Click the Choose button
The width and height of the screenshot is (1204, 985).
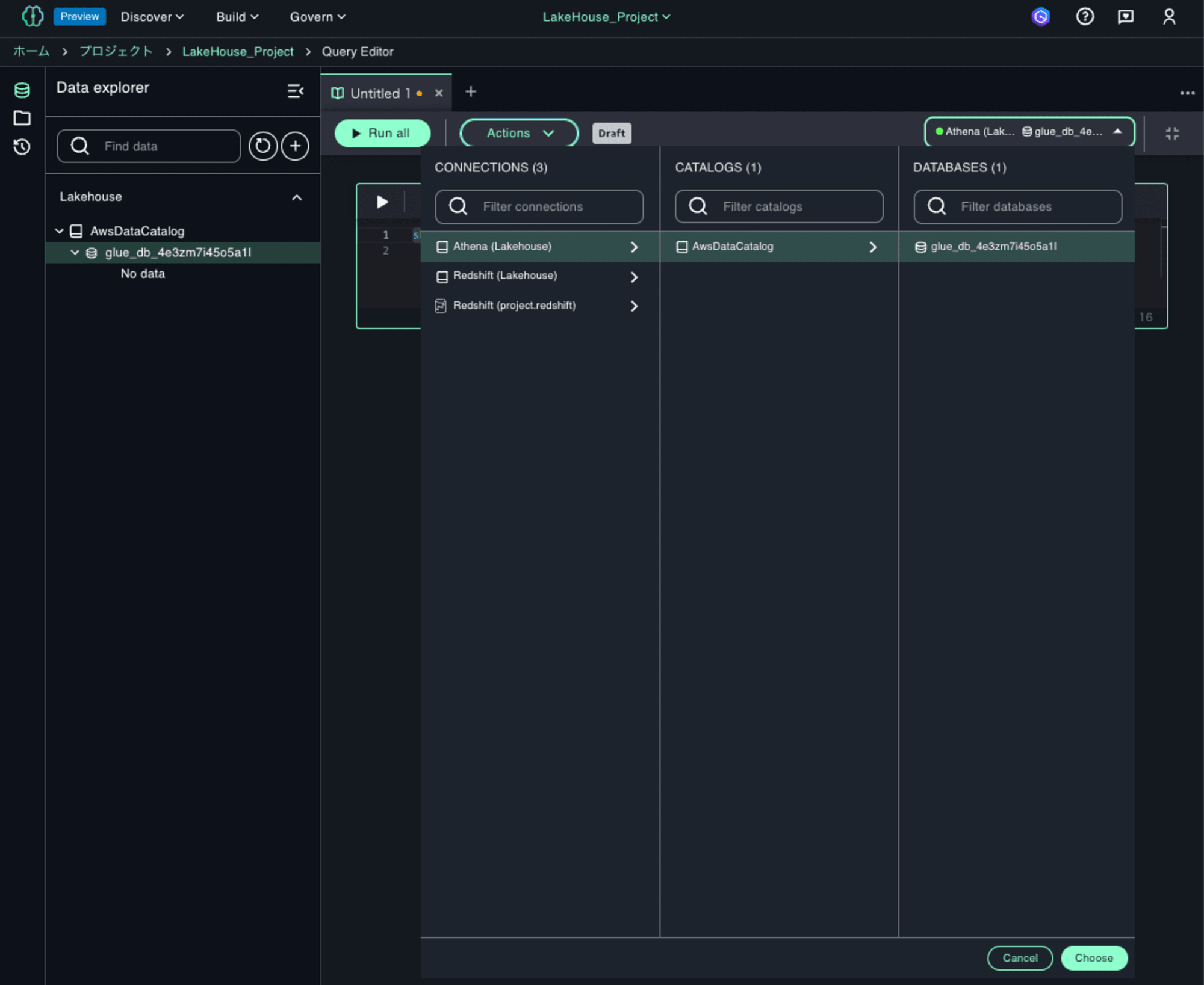(1094, 958)
